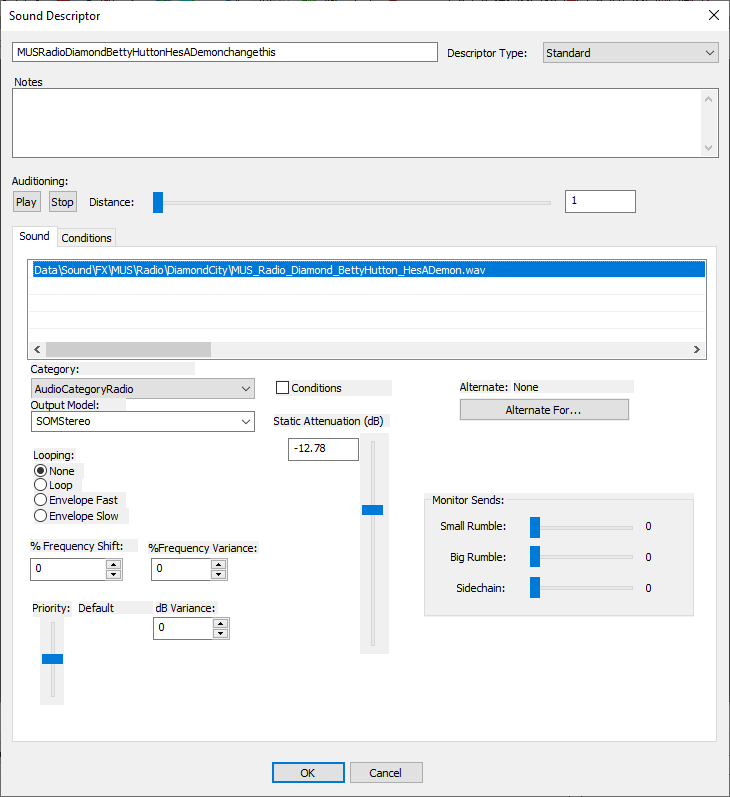Click the %Frequency Variance down arrow
730x797 pixels.
(x=219, y=574)
